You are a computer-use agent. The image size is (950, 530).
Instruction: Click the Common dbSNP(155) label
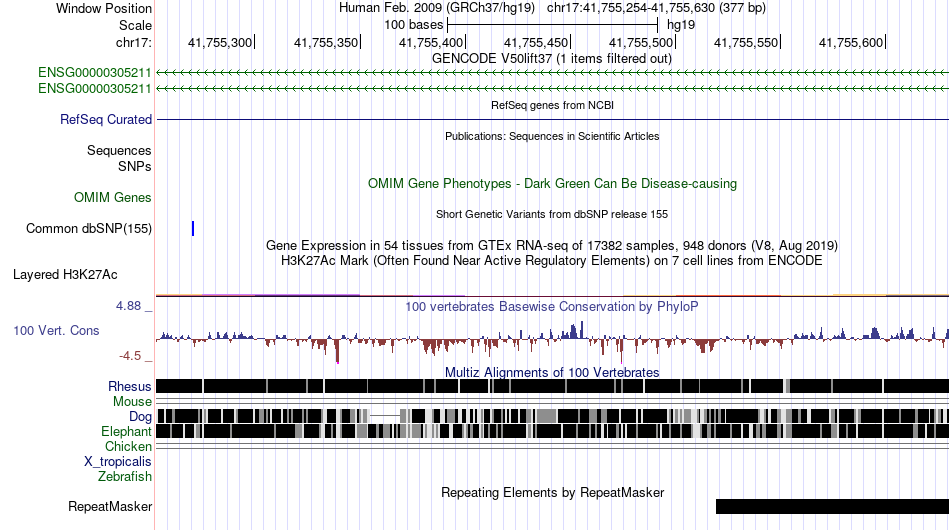click(x=88, y=228)
